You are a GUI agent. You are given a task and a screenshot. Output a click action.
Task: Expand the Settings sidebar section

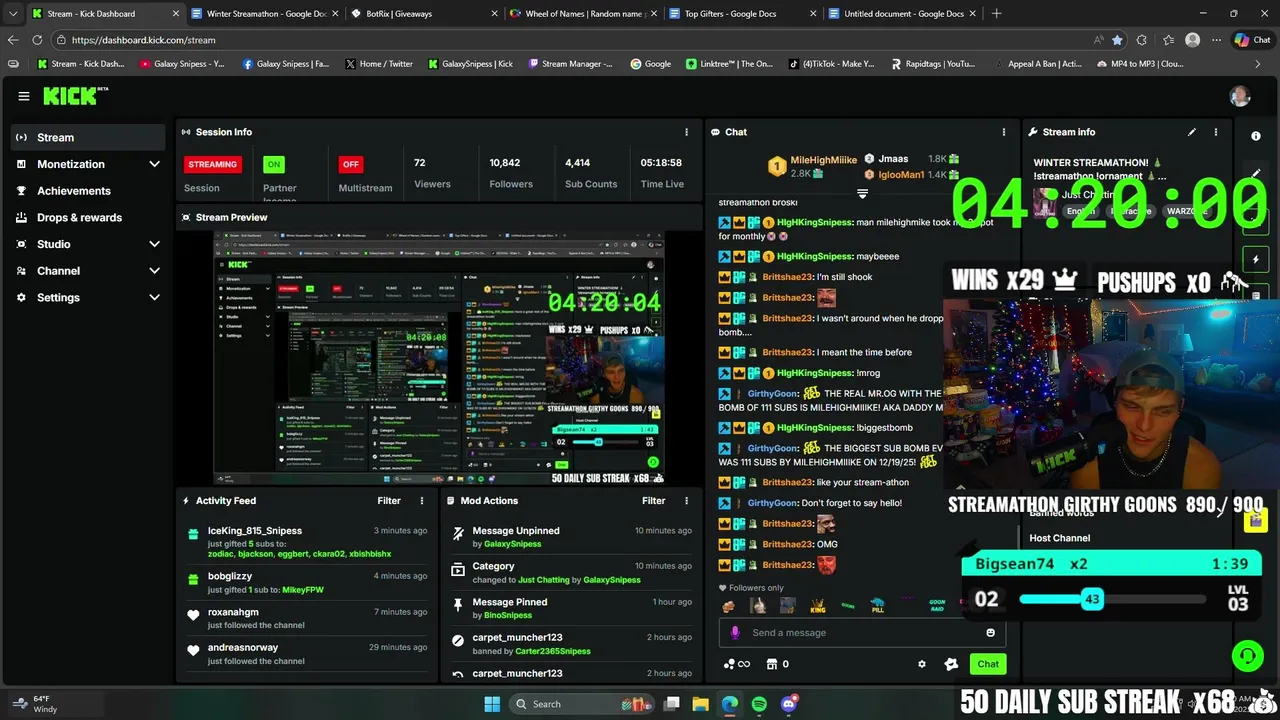tap(154, 297)
